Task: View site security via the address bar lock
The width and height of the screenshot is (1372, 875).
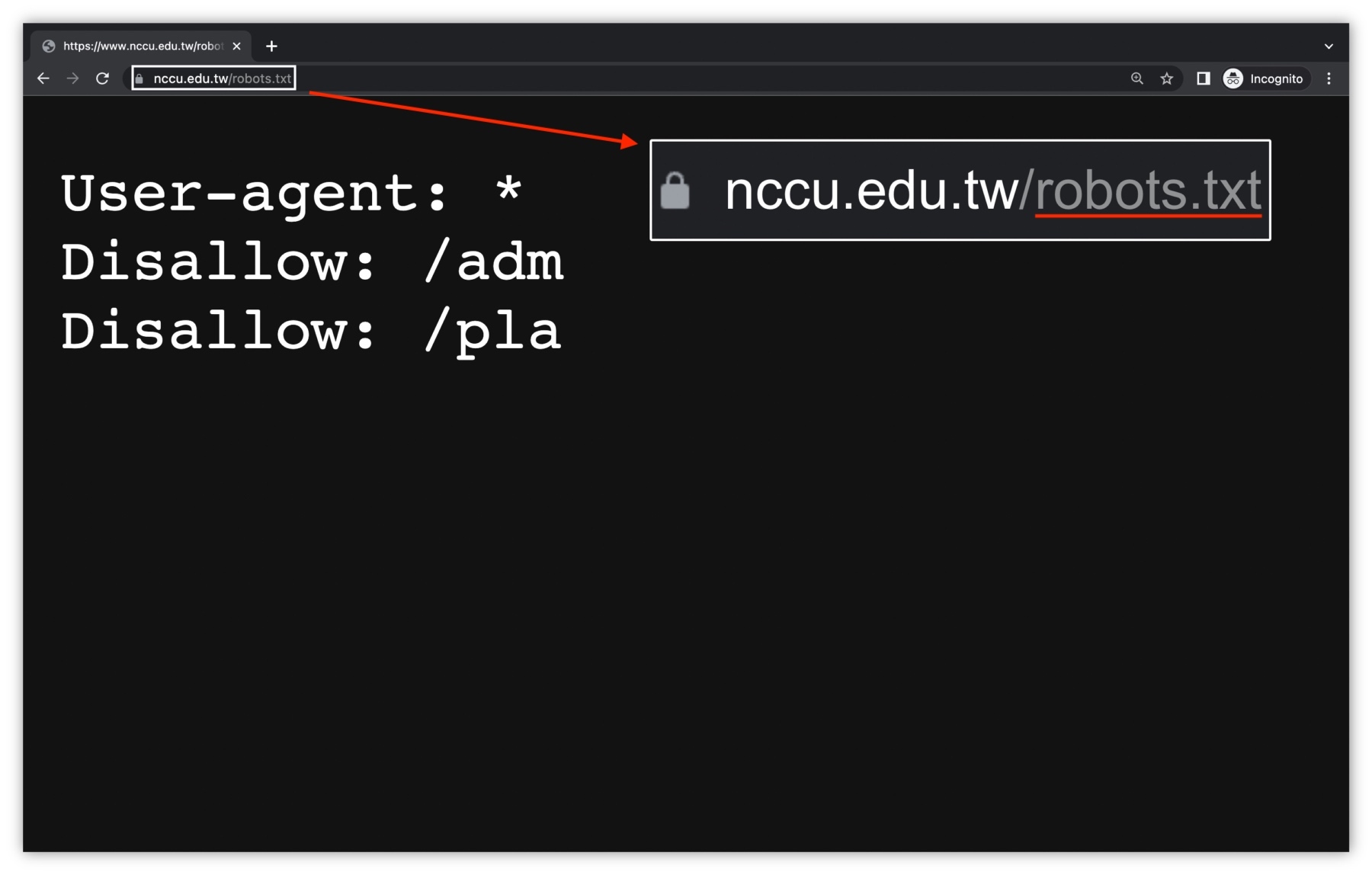Action: click(x=142, y=79)
